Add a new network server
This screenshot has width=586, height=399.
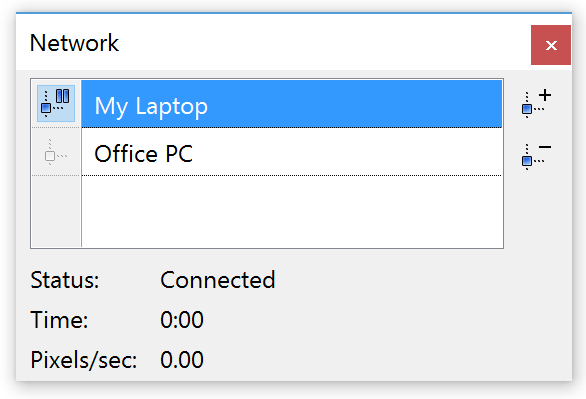pos(536,103)
